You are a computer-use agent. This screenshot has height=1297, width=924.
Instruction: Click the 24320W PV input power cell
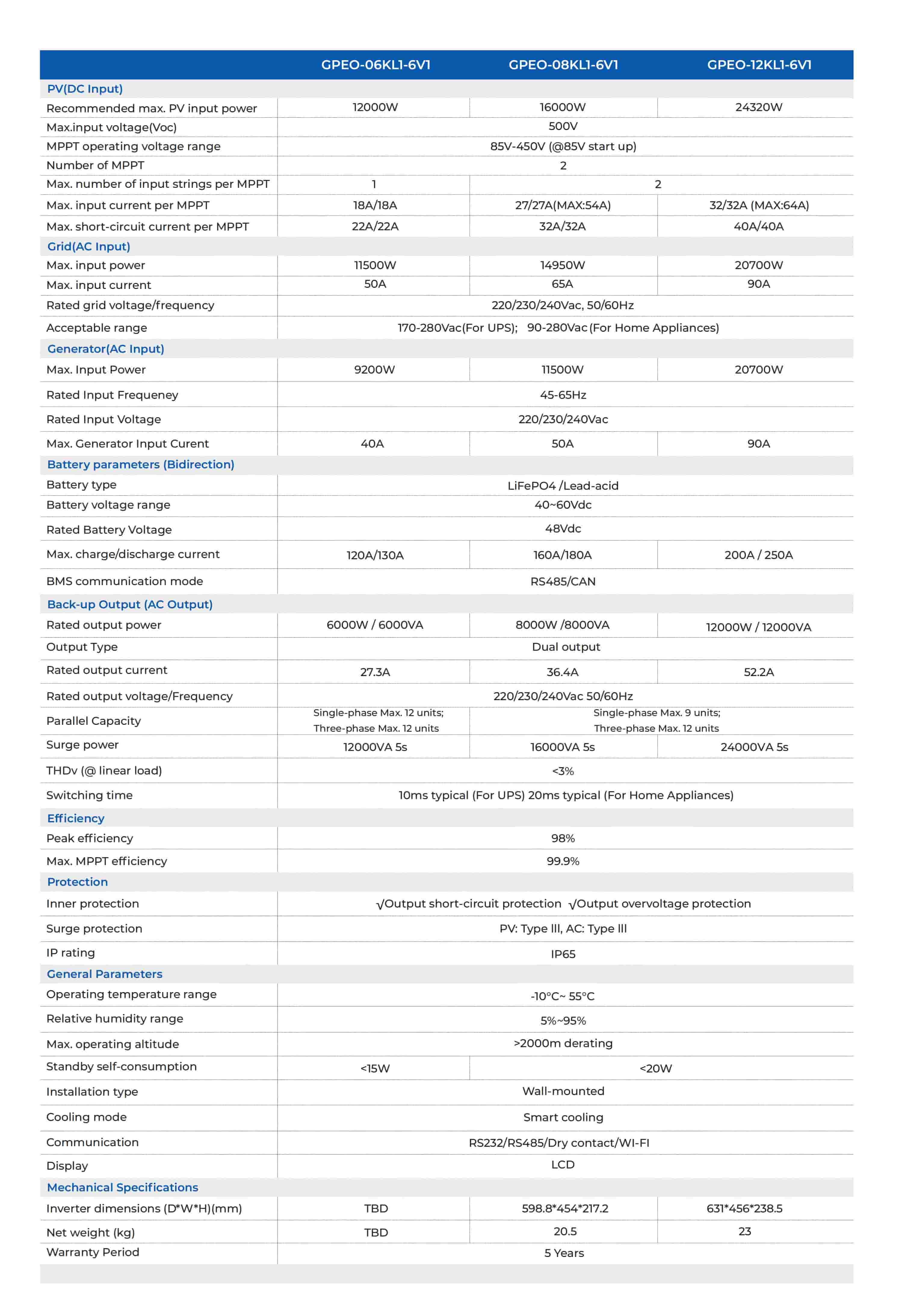click(x=759, y=107)
